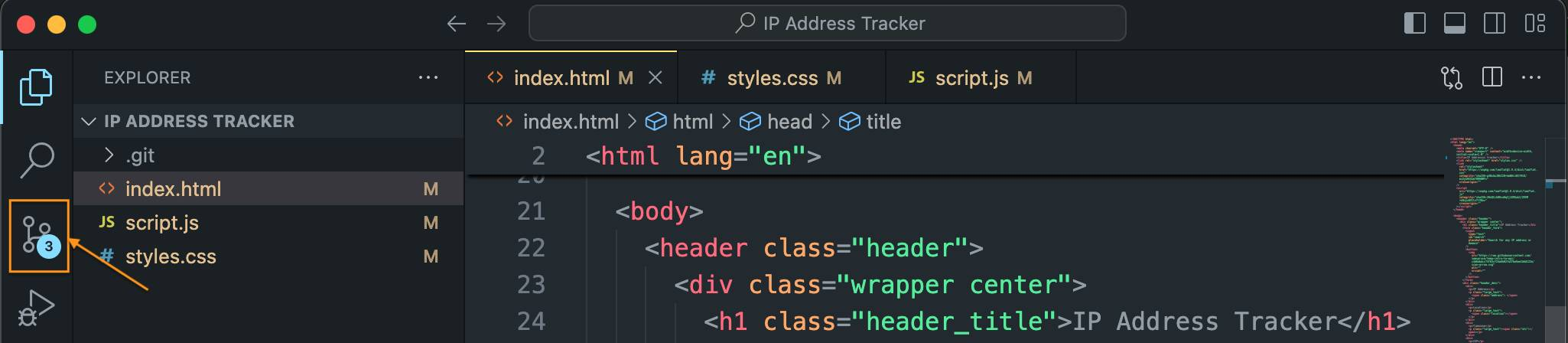Click the IP Address Tracker command center search
This screenshot has height=343, width=1568.
827,23
